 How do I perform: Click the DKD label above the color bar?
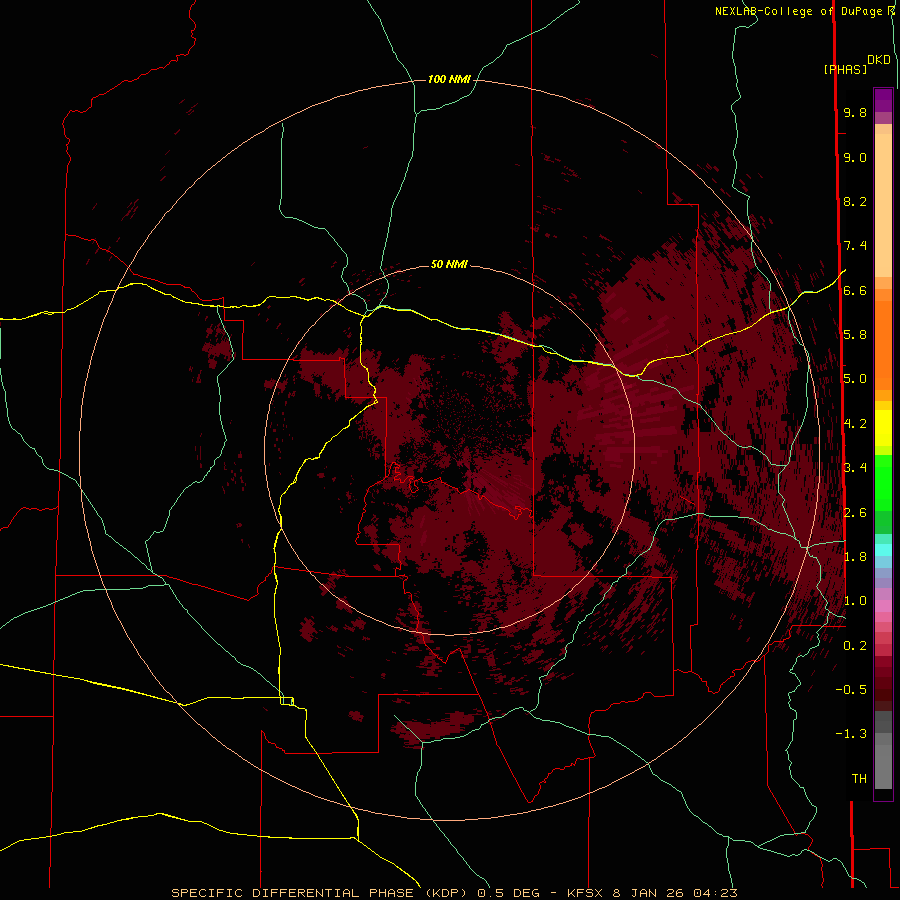click(x=879, y=60)
